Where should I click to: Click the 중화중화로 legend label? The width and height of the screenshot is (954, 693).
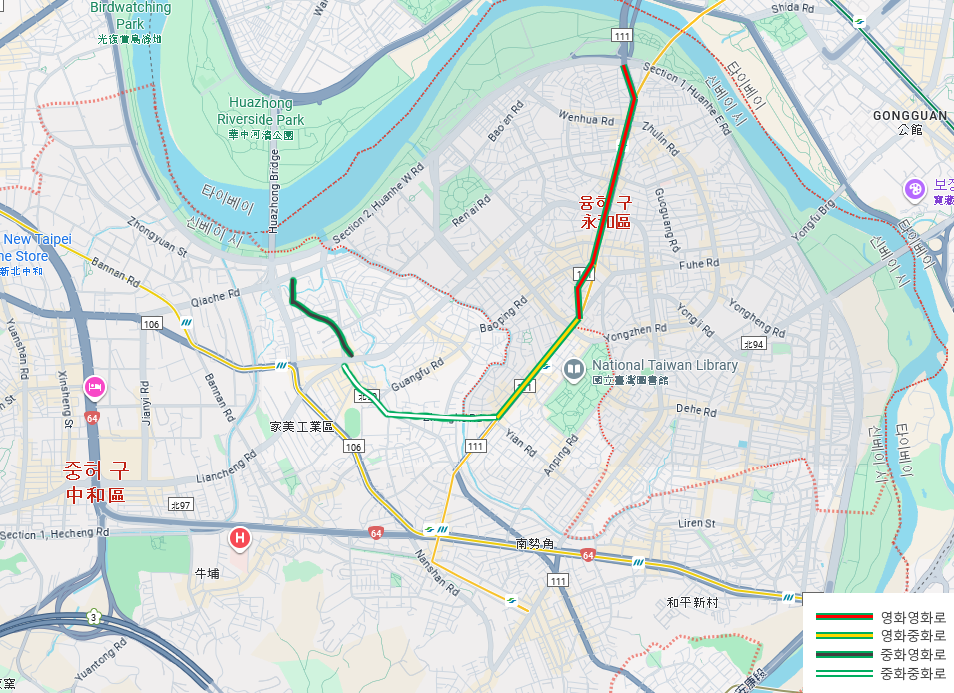(x=913, y=674)
